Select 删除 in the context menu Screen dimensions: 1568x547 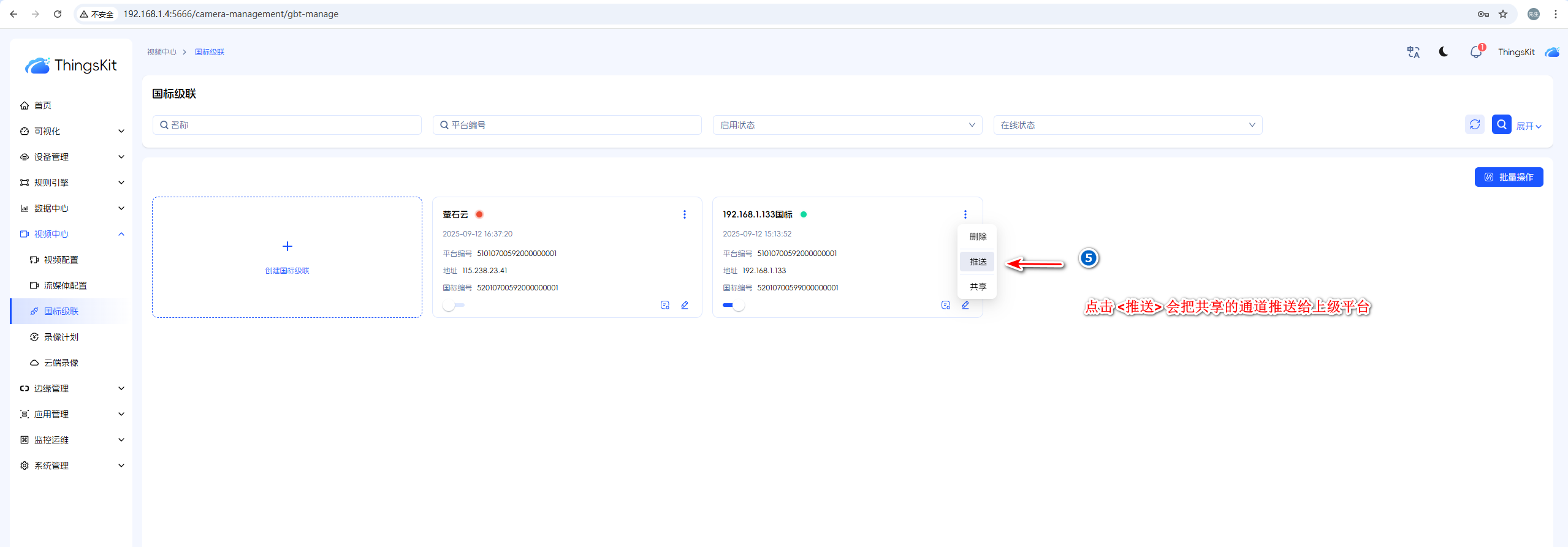[978, 236]
